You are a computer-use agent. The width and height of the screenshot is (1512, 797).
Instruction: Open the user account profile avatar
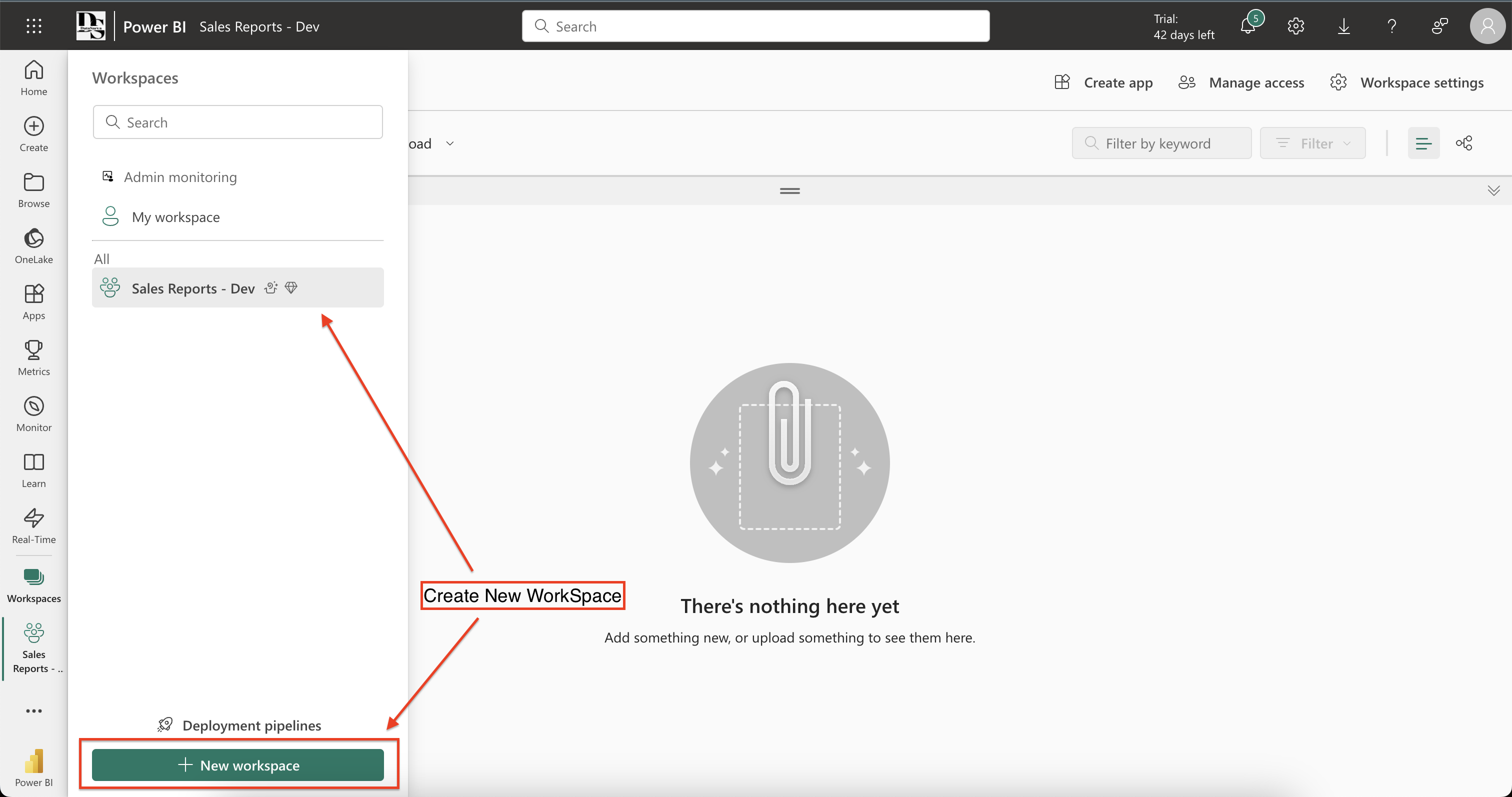click(1487, 26)
